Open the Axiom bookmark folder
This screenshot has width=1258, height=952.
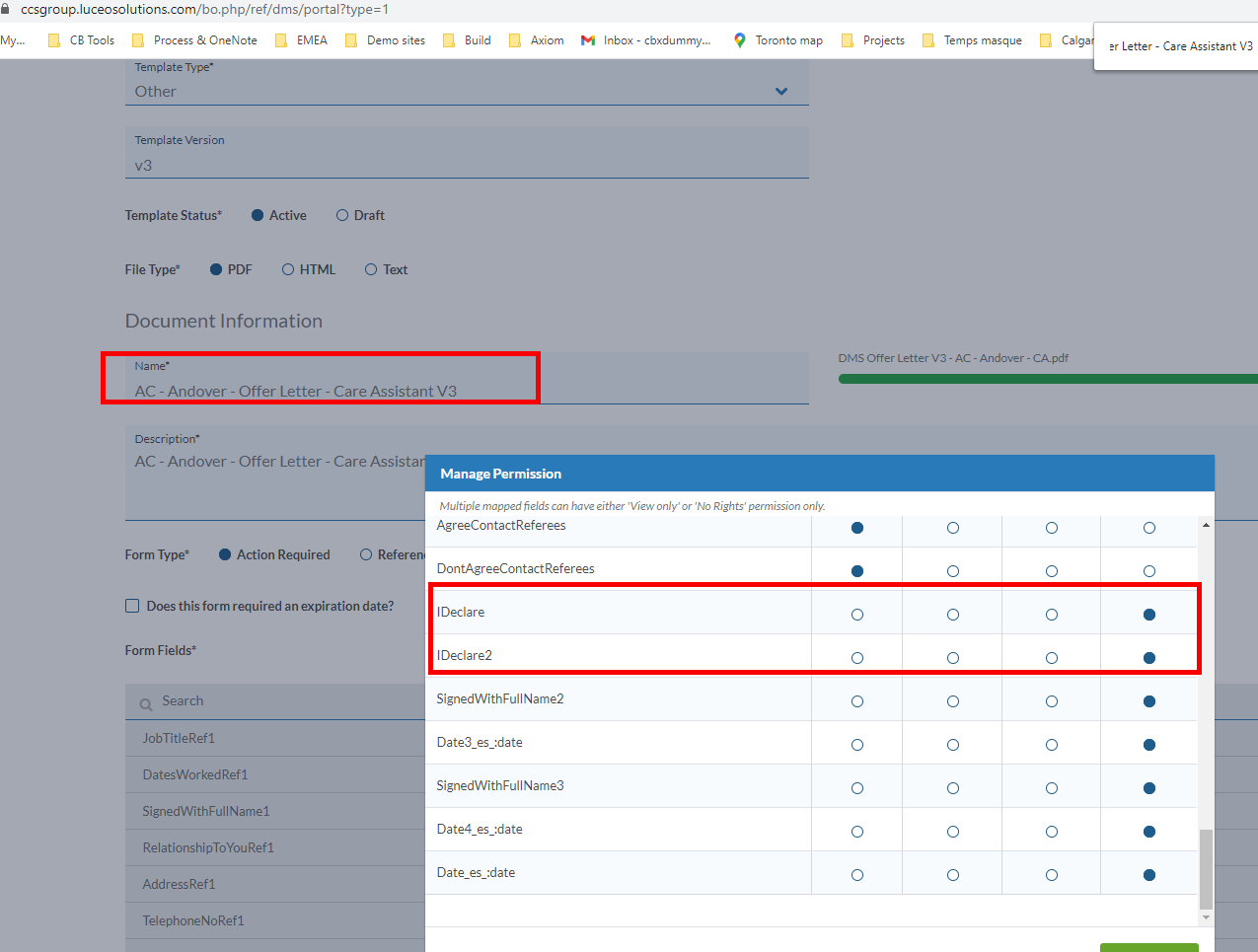pyautogui.click(x=537, y=40)
